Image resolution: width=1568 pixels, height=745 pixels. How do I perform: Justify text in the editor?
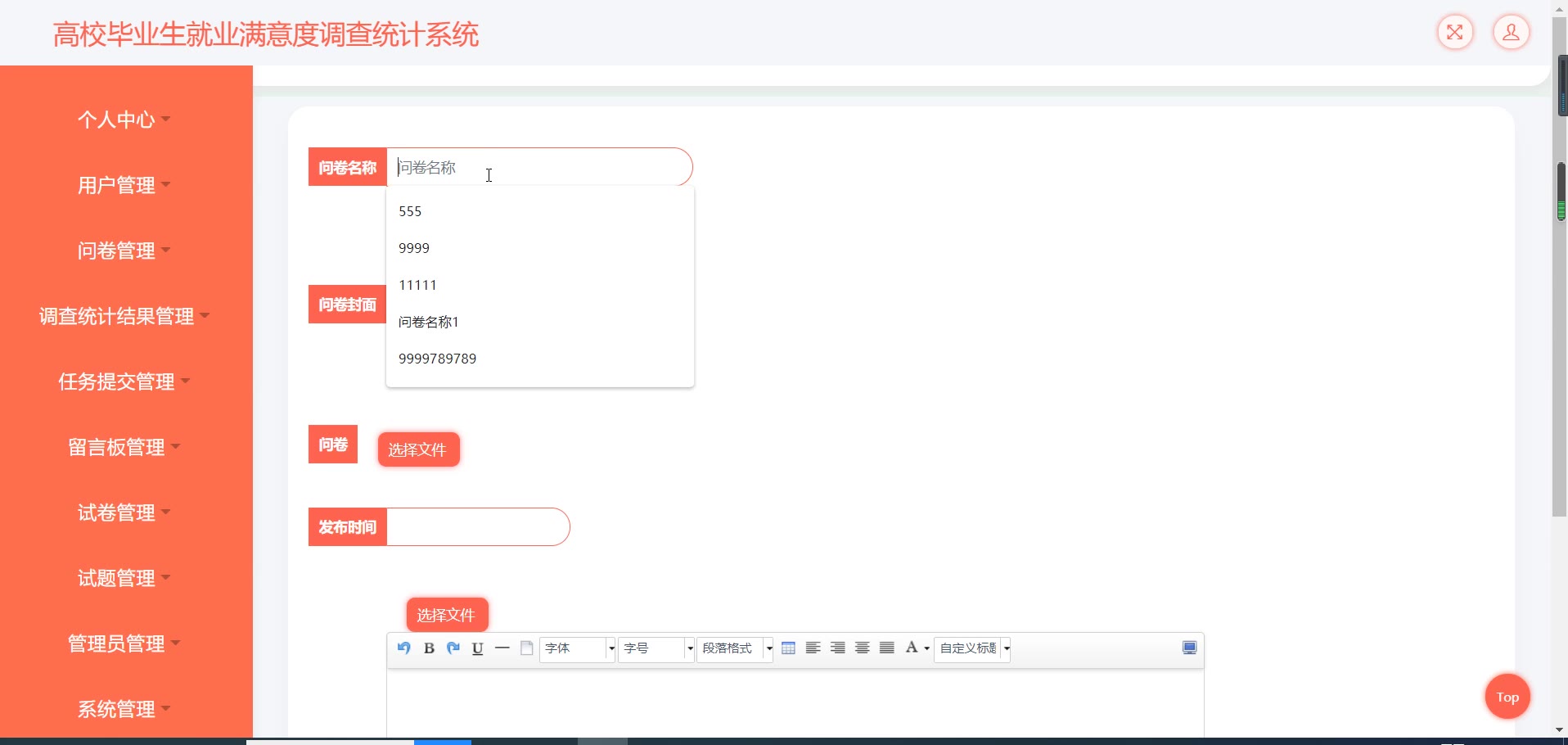887,648
